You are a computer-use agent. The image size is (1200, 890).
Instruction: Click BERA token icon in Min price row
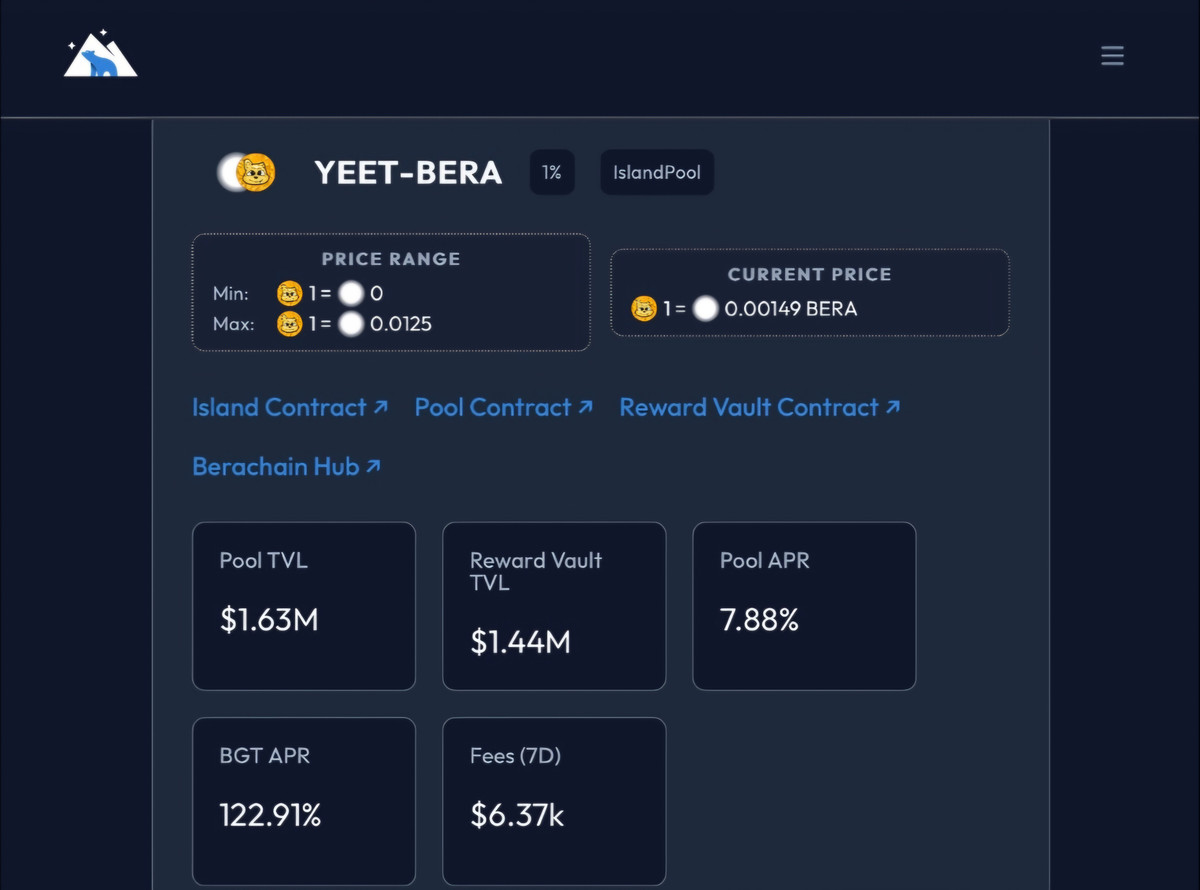pos(350,294)
